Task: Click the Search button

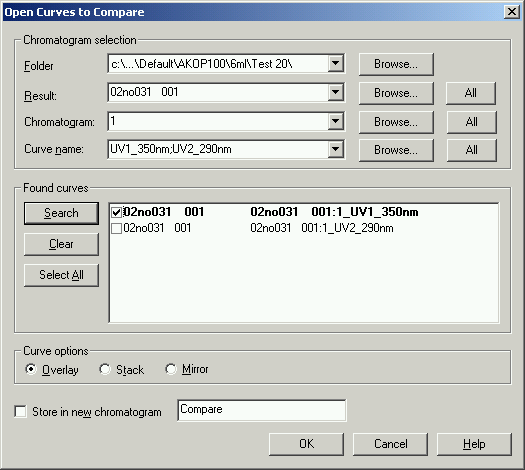Action: [61, 213]
